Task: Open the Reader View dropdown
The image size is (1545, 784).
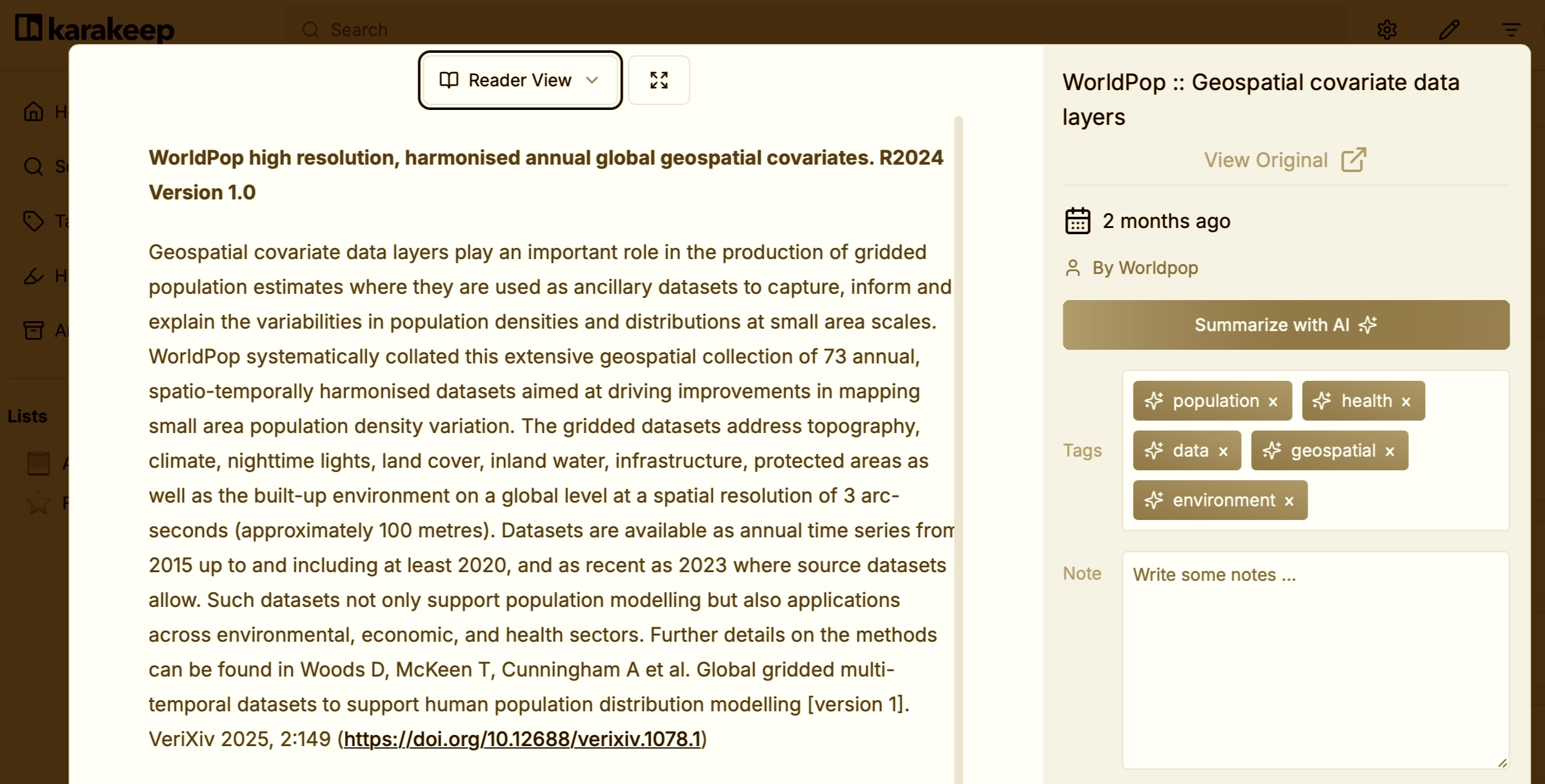Action: click(520, 80)
